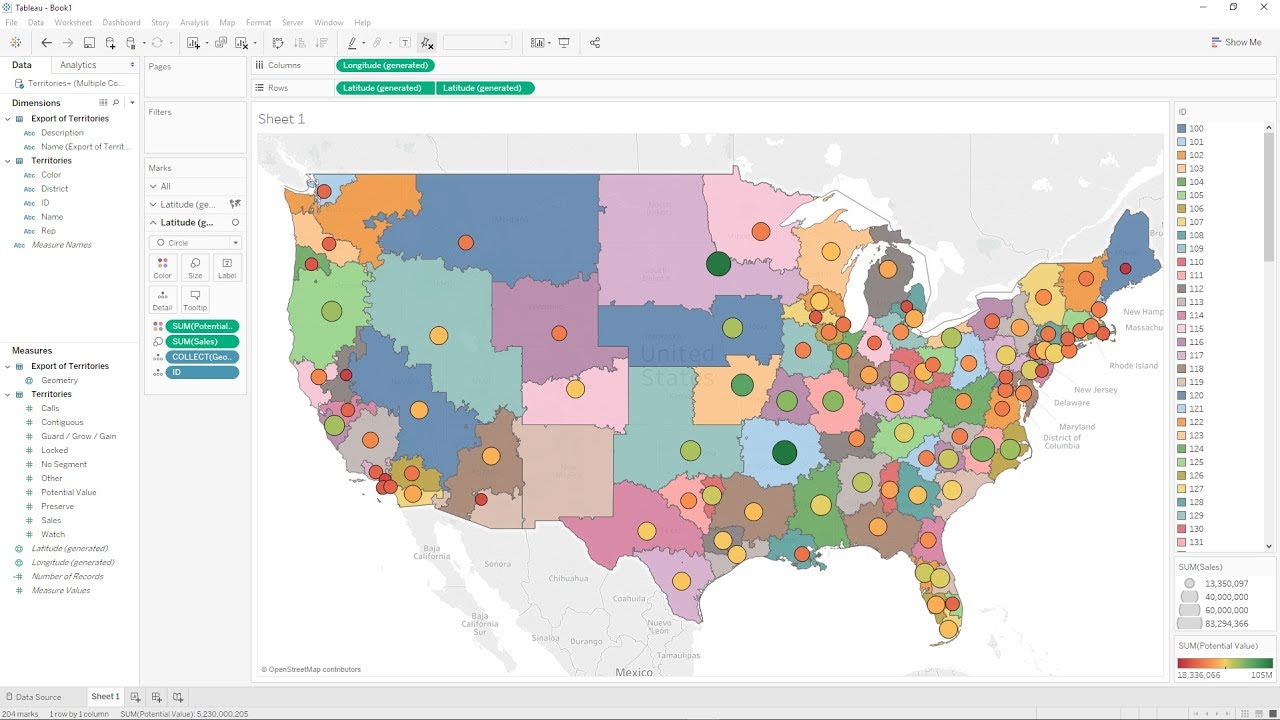
Task: Open the Map menu
Action: point(227,22)
